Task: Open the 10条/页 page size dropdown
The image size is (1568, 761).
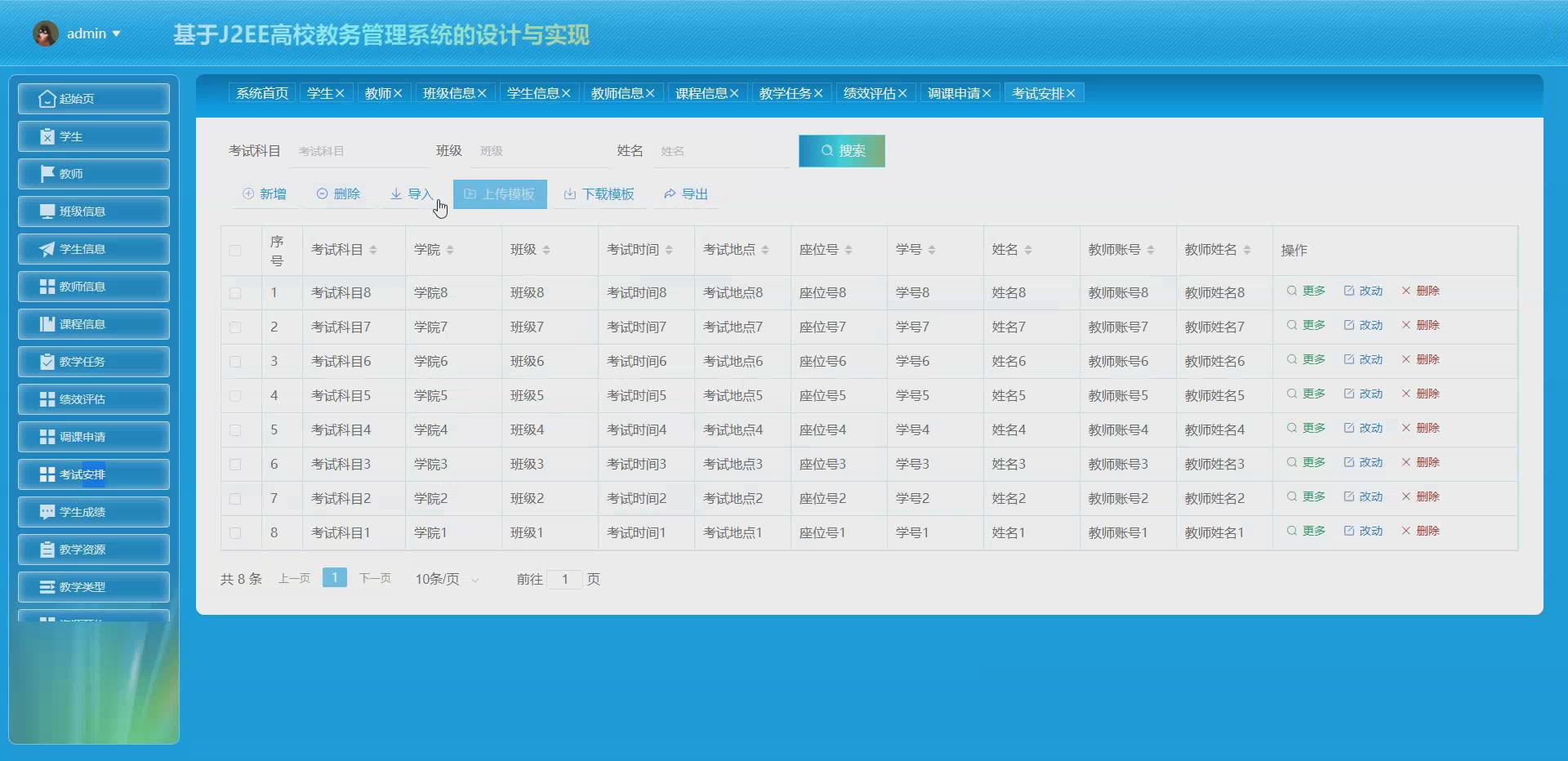Action: pos(444,579)
